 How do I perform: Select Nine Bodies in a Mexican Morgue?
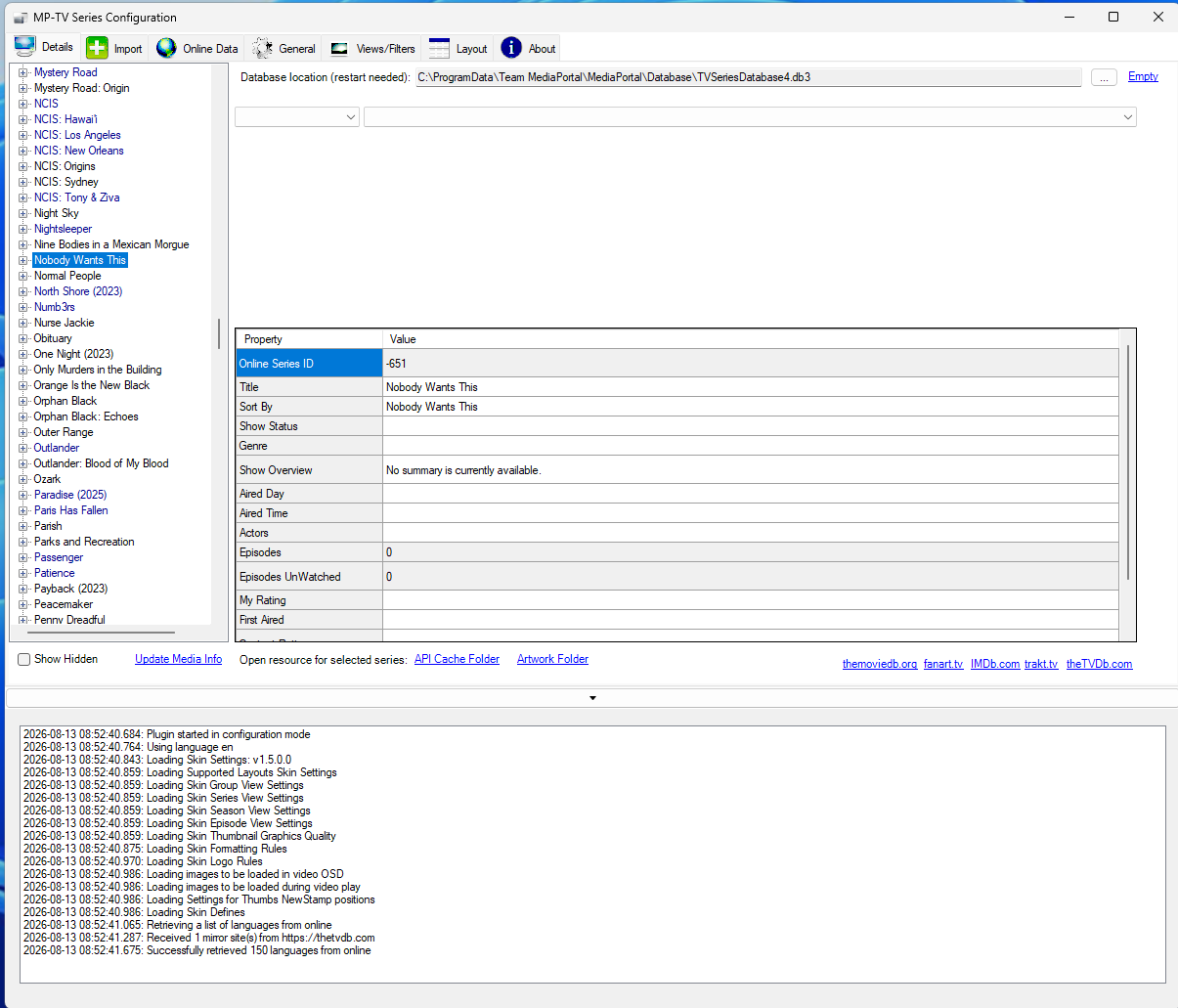111,244
